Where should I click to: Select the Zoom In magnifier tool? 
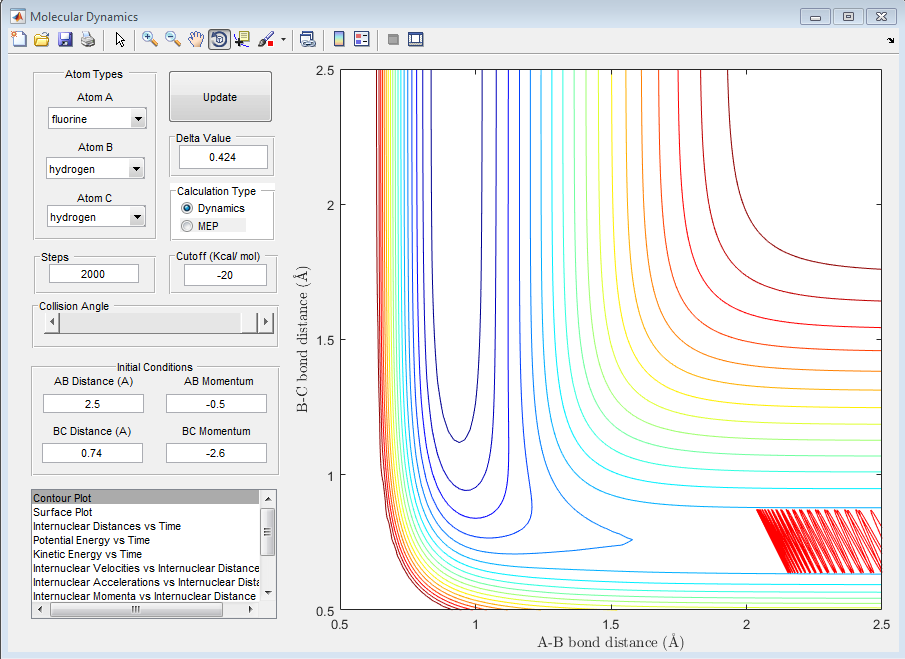(150, 40)
